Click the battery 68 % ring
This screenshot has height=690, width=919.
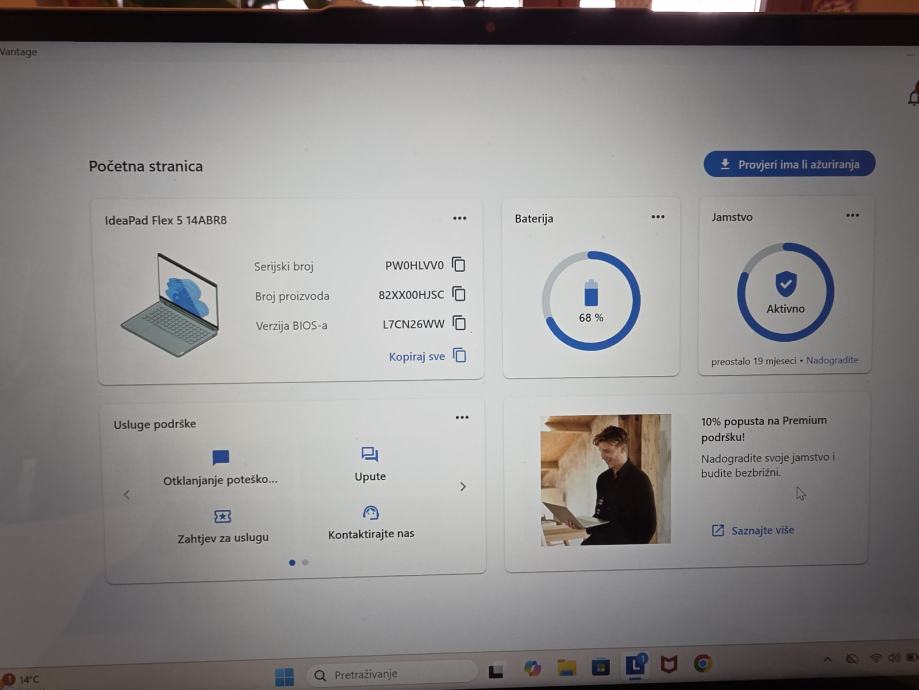coord(591,301)
